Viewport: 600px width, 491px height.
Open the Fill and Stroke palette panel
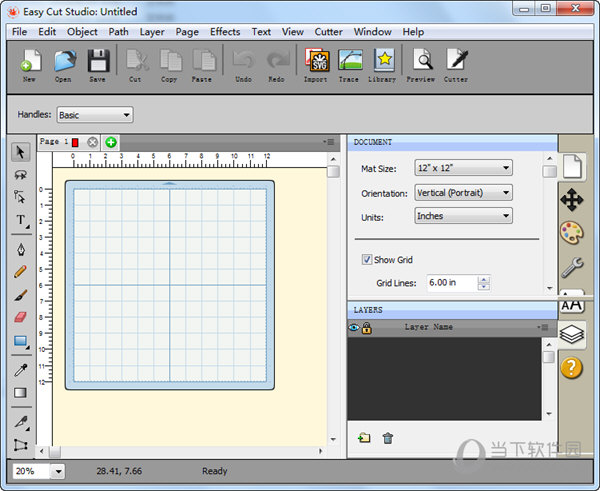[x=572, y=233]
